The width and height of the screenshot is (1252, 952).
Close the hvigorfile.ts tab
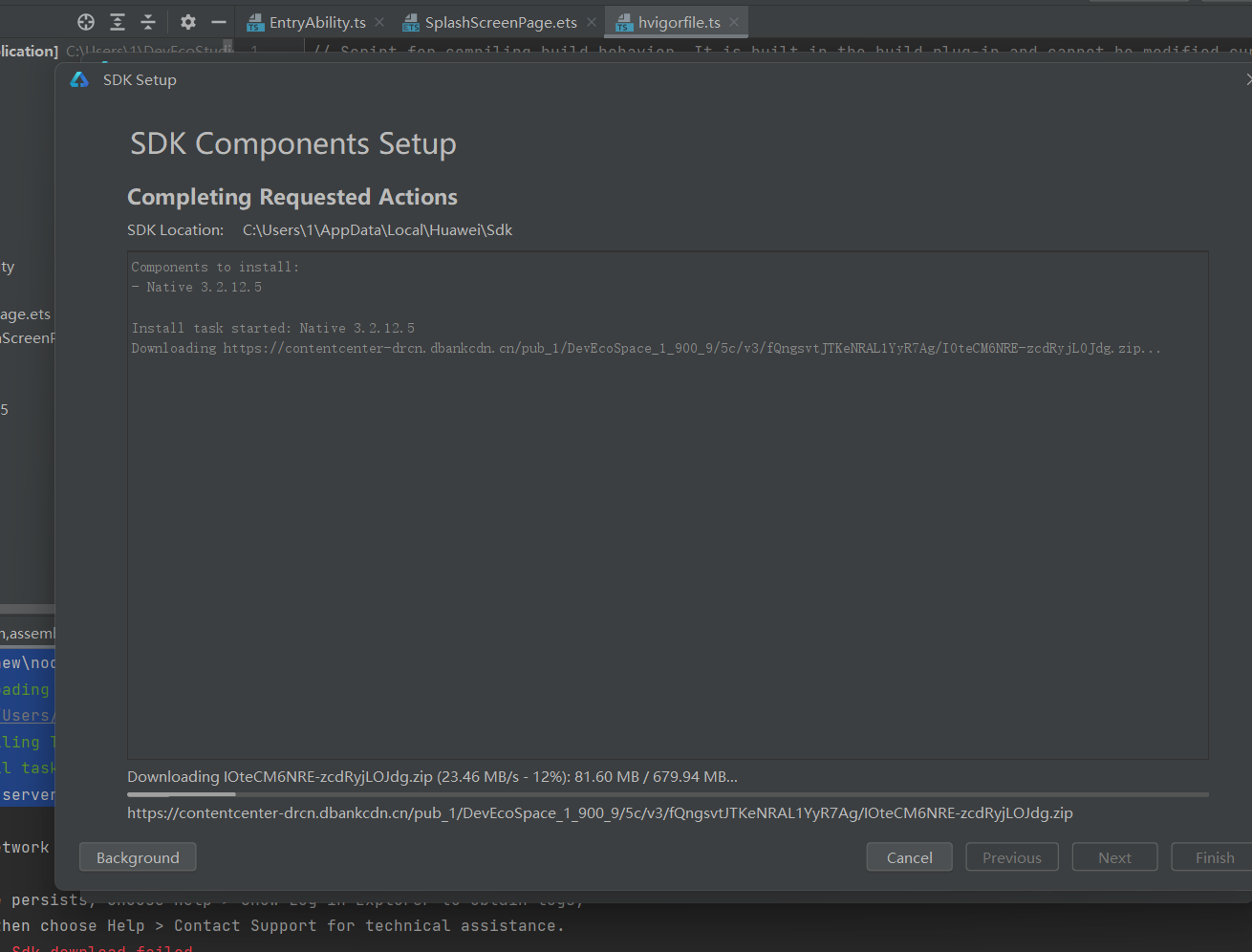(734, 23)
